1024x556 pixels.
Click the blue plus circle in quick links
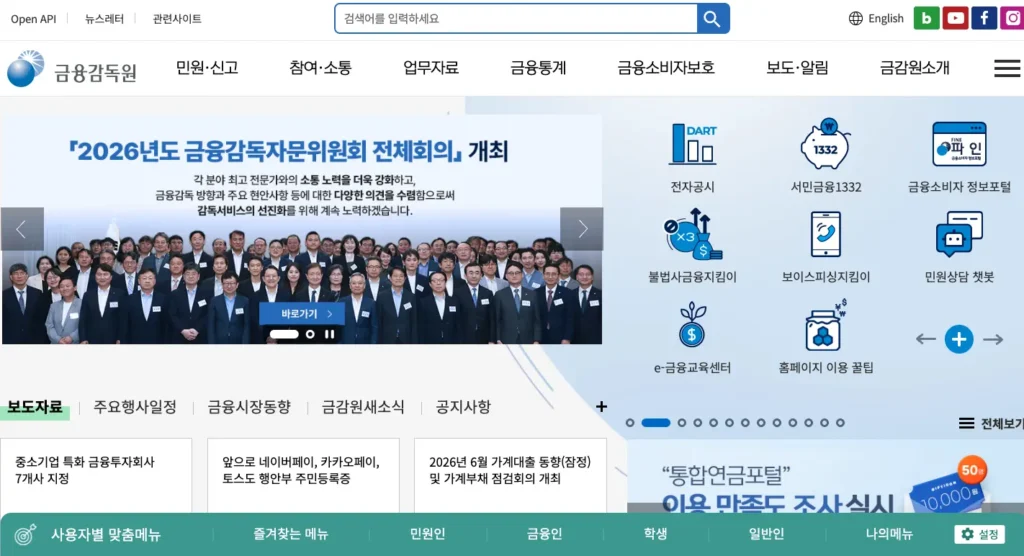click(959, 339)
